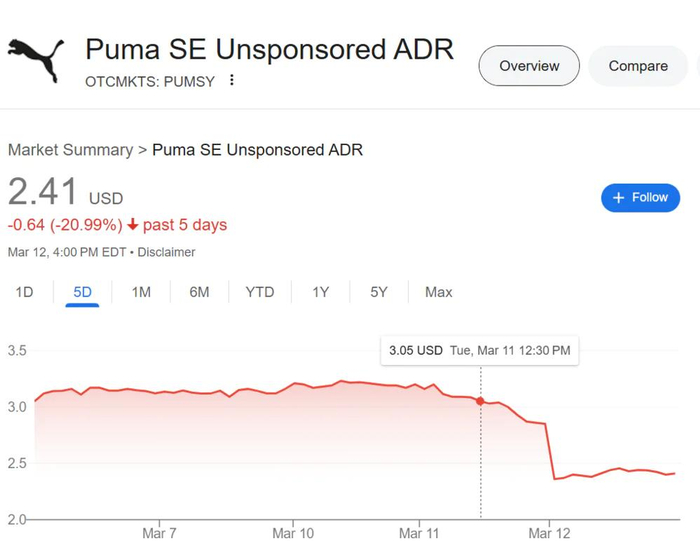The width and height of the screenshot is (700, 541).
Task: Switch chart to 1M range
Action: pyautogui.click(x=141, y=292)
